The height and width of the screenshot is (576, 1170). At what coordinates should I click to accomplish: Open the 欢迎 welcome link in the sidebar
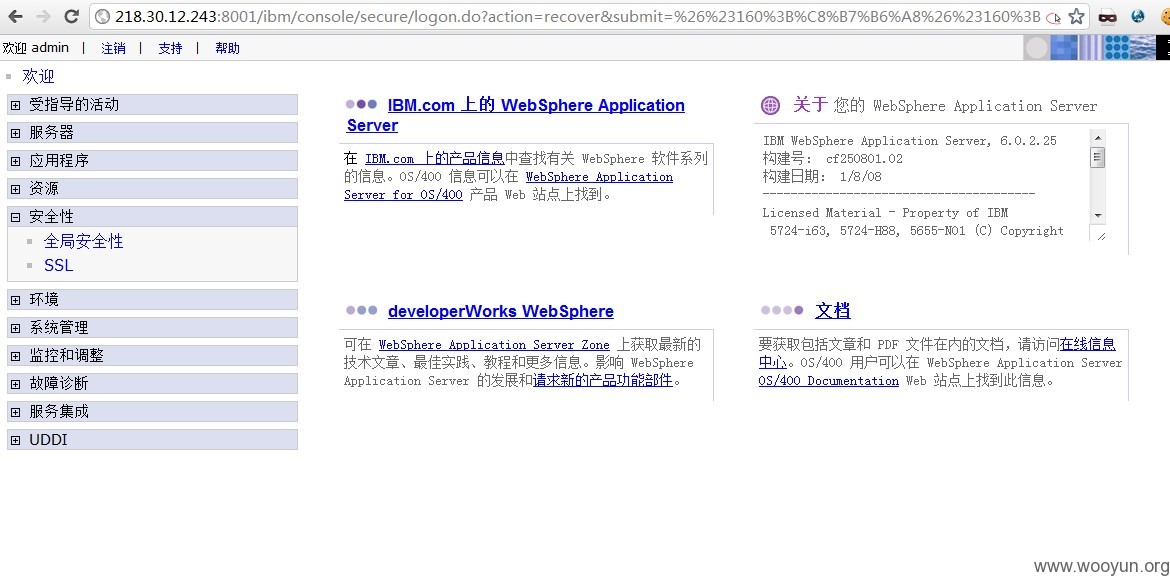[38, 76]
